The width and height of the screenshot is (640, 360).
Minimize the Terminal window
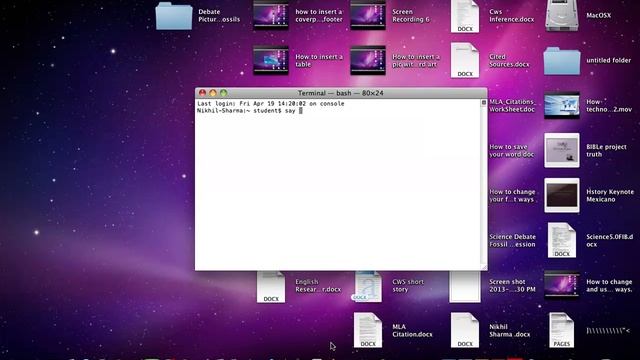point(213,93)
